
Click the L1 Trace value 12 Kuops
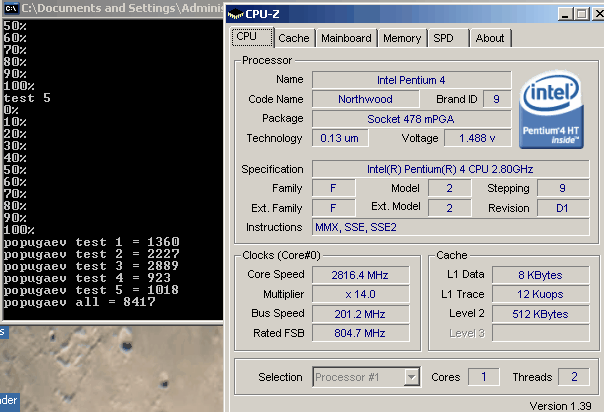[540, 294]
